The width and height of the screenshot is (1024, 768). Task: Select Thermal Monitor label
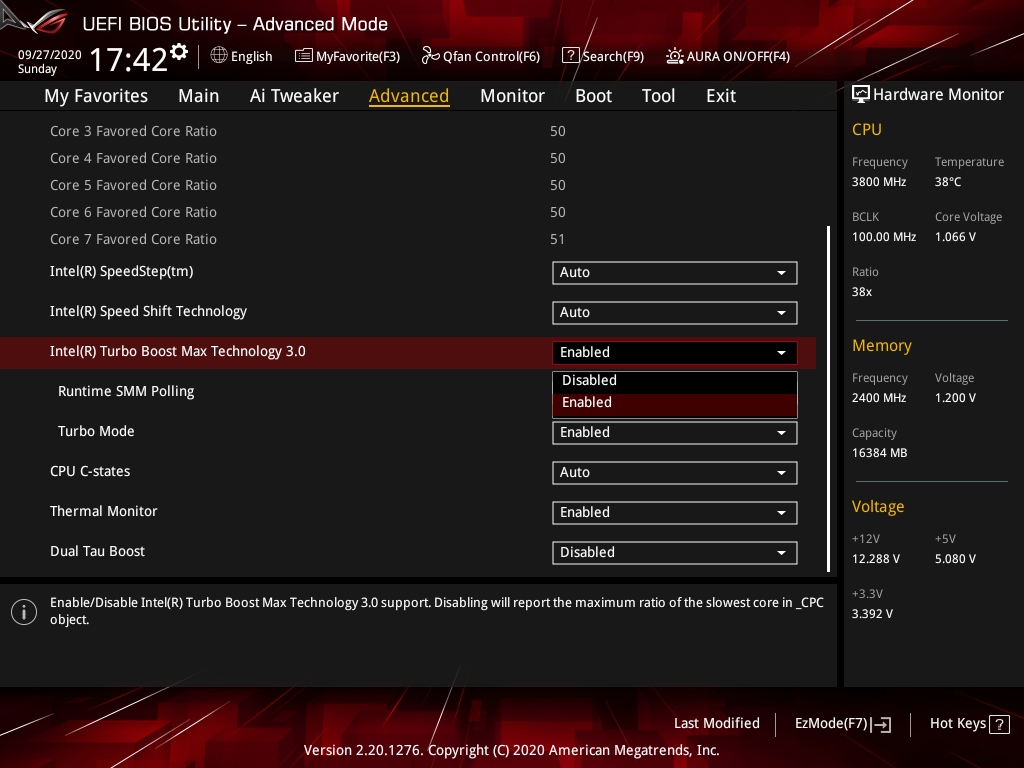coord(104,511)
